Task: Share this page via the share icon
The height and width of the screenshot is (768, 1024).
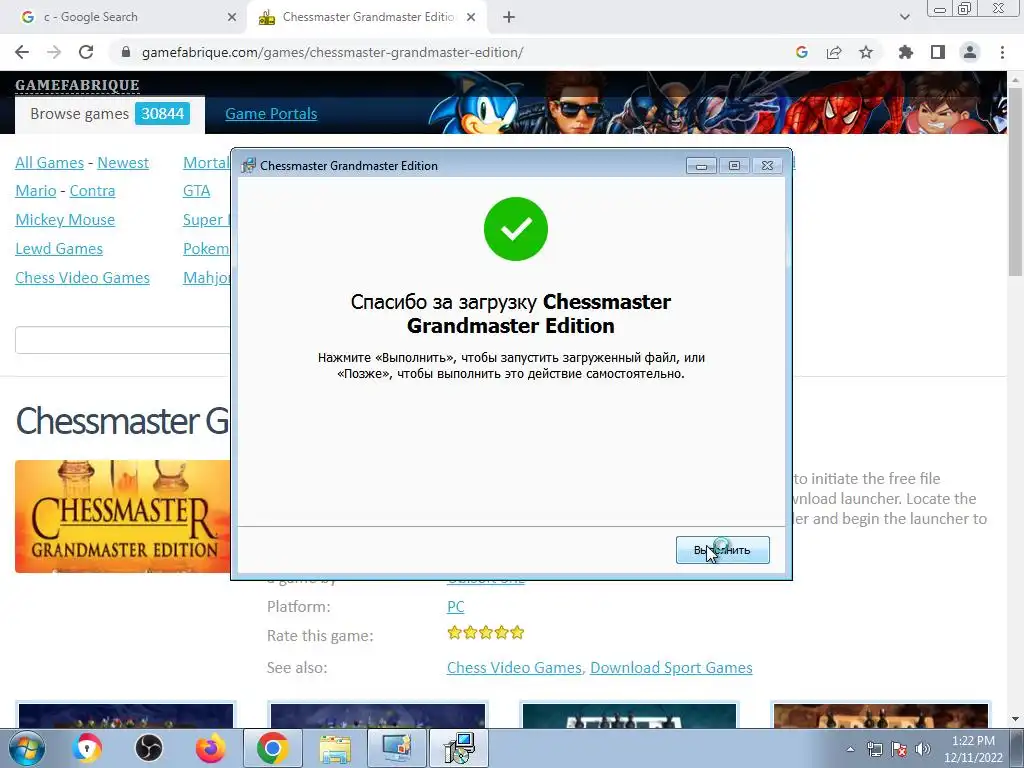Action: click(x=834, y=52)
